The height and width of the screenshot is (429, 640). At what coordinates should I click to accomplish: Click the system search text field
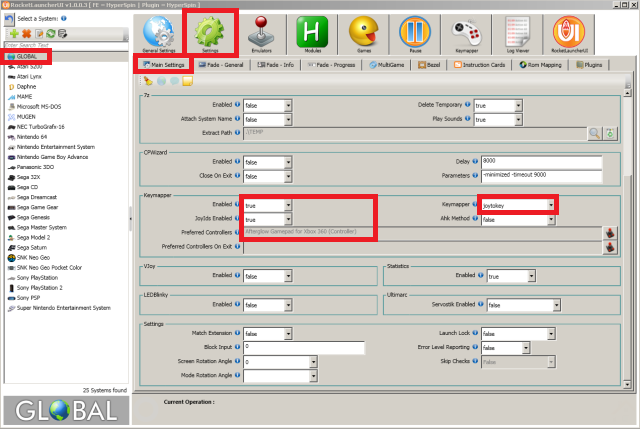click(66, 45)
